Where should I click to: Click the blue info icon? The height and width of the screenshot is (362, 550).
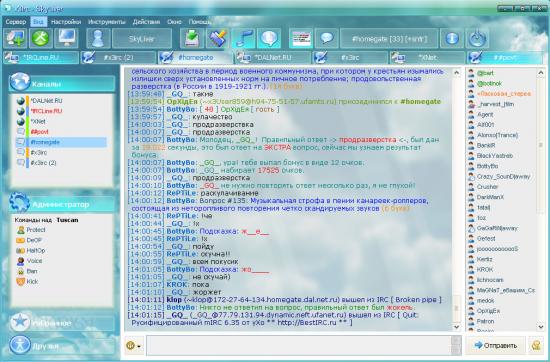pos(452,38)
